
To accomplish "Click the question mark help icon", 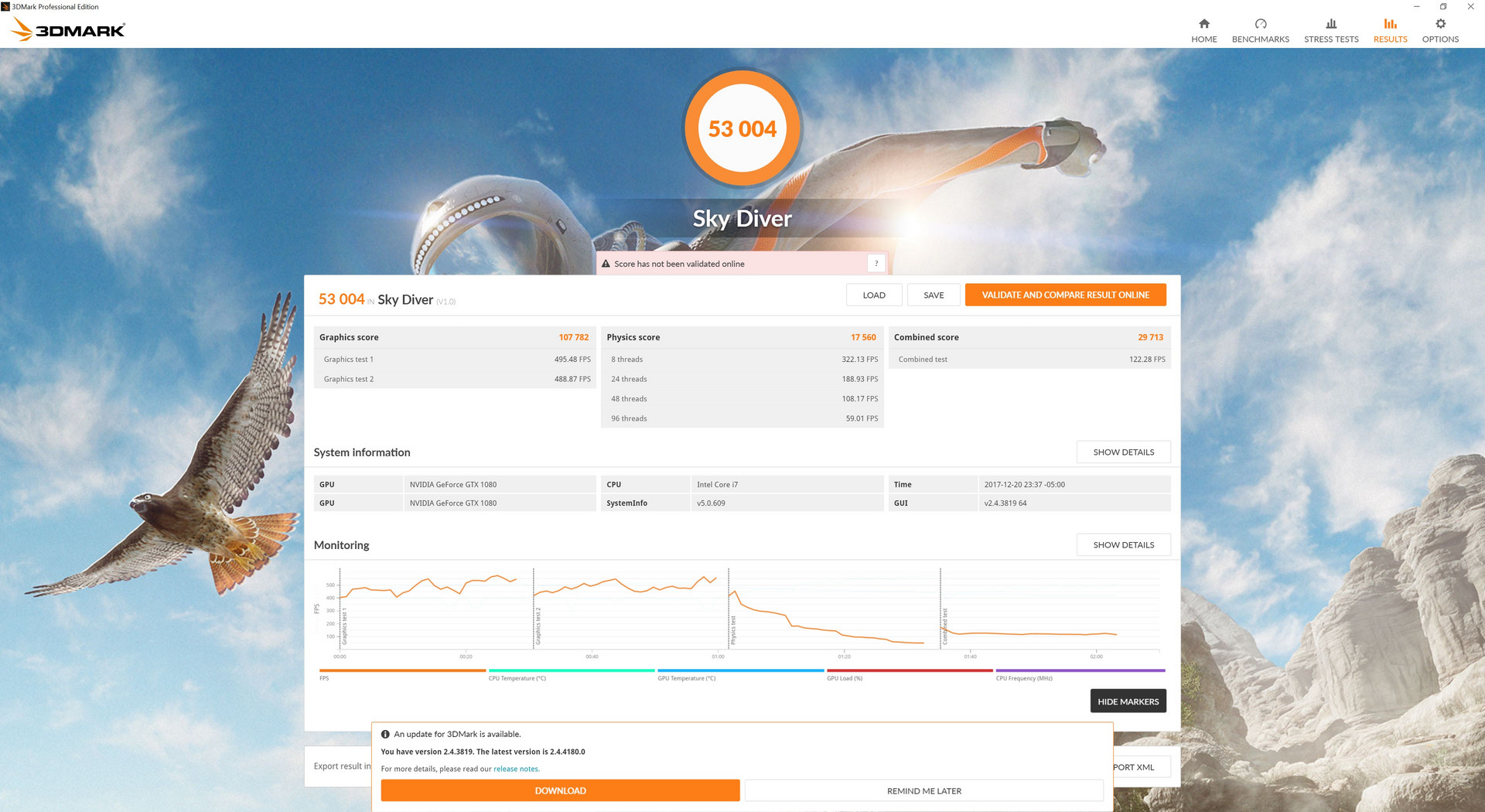I will [x=876, y=264].
